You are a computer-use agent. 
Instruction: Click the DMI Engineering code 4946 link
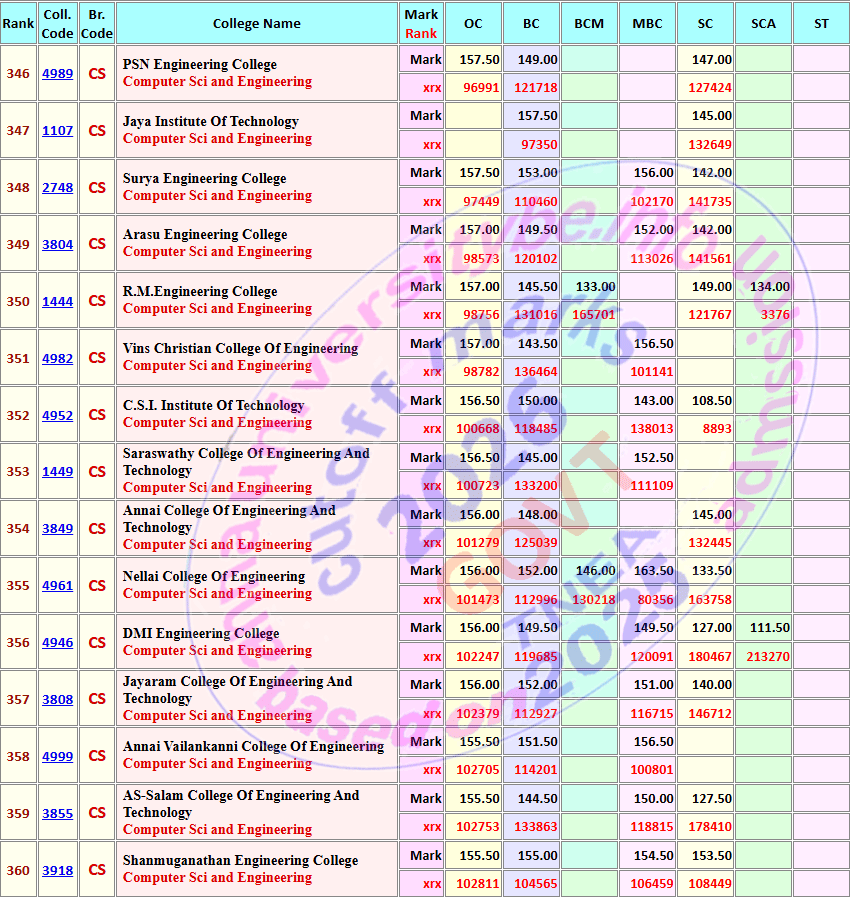coord(57,642)
